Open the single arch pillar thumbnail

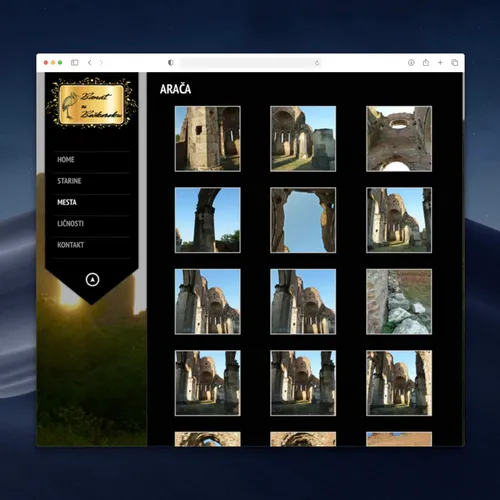pyautogui.click(x=208, y=220)
